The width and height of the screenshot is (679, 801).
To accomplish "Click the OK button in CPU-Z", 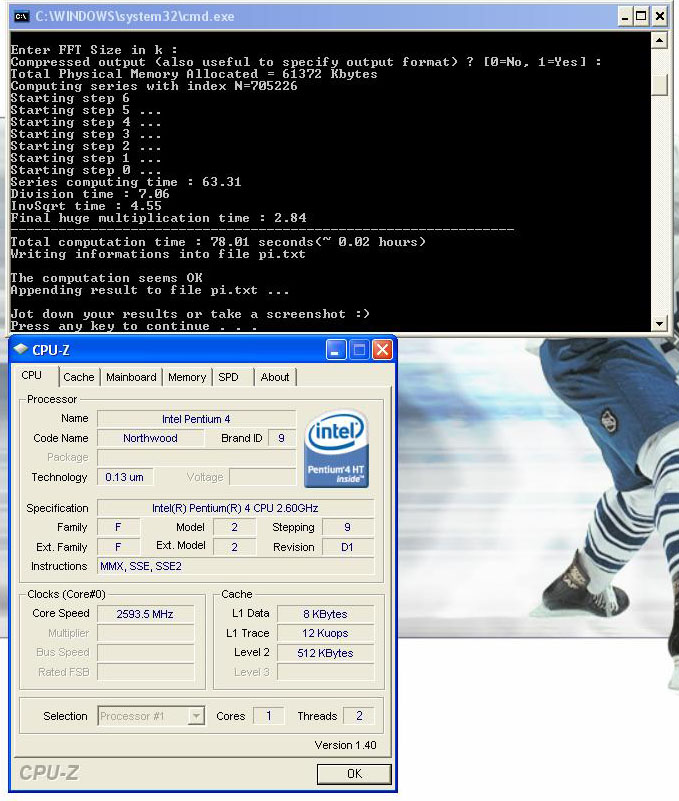I will [354, 773].
